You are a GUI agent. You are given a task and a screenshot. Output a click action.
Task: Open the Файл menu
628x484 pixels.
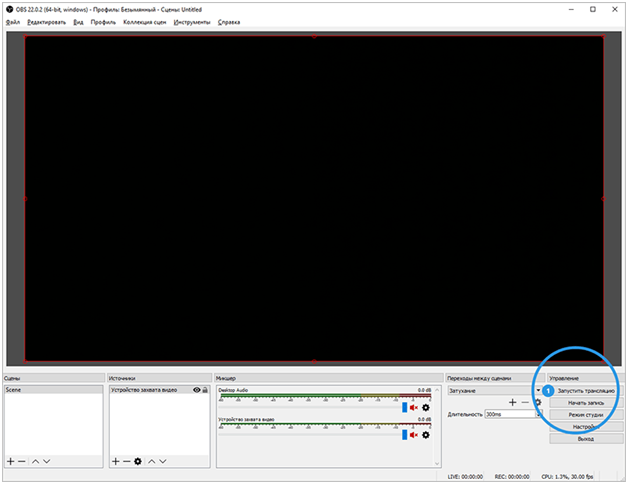(13, 22)
